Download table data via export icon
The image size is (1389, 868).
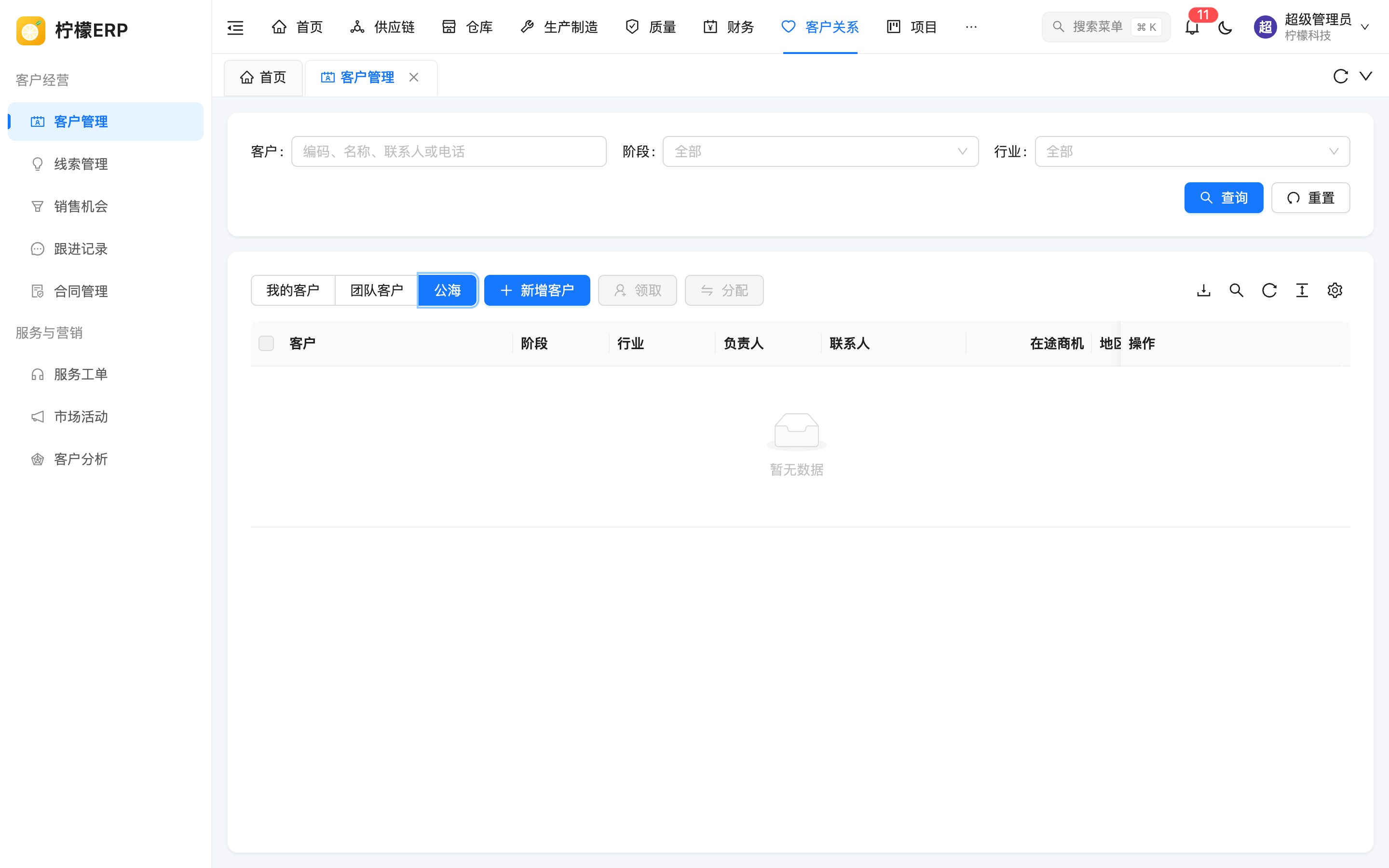click(x=1204, y=290)
